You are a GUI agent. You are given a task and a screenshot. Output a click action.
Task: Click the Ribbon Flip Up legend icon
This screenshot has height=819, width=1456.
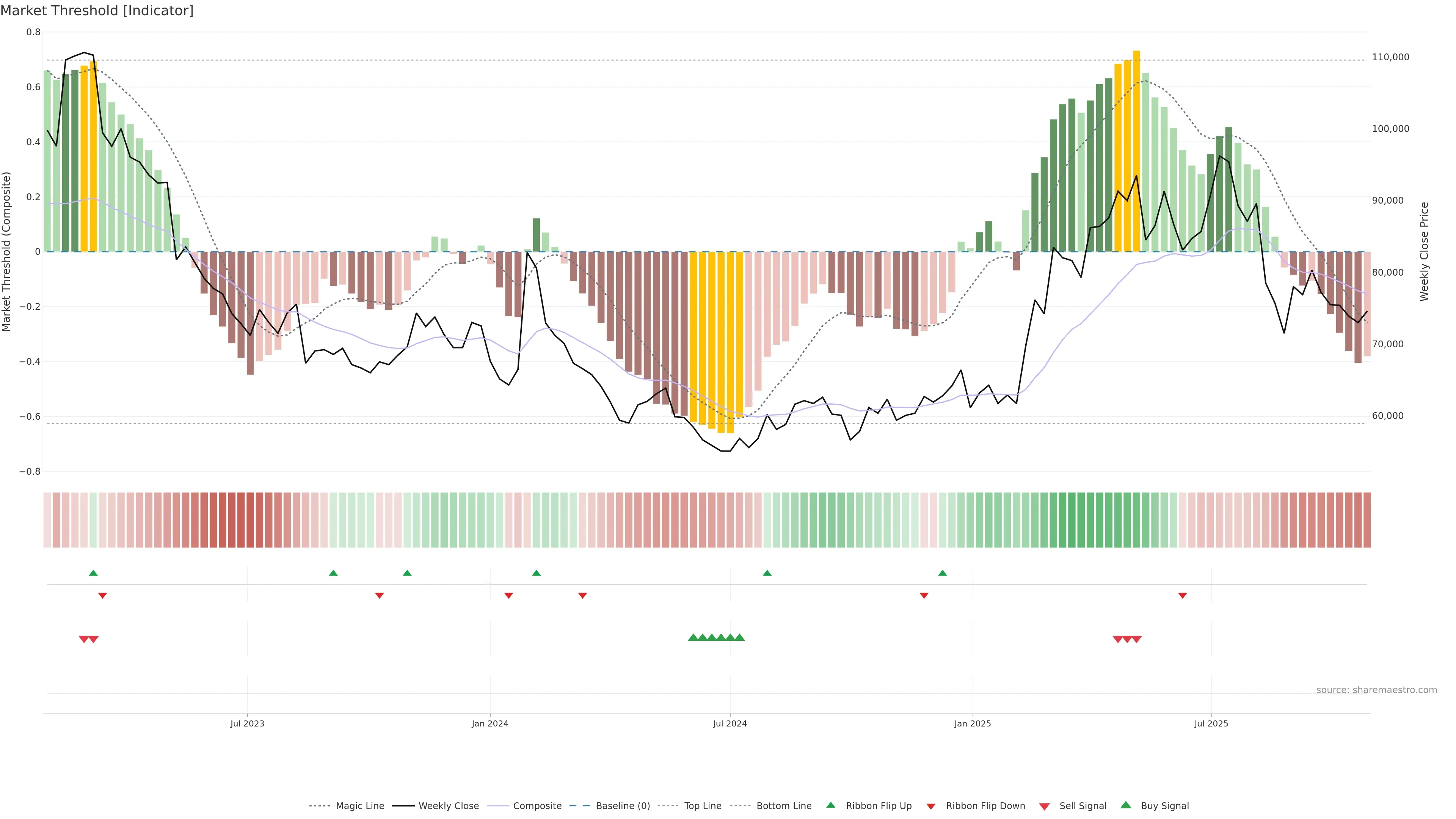[830, 805]
